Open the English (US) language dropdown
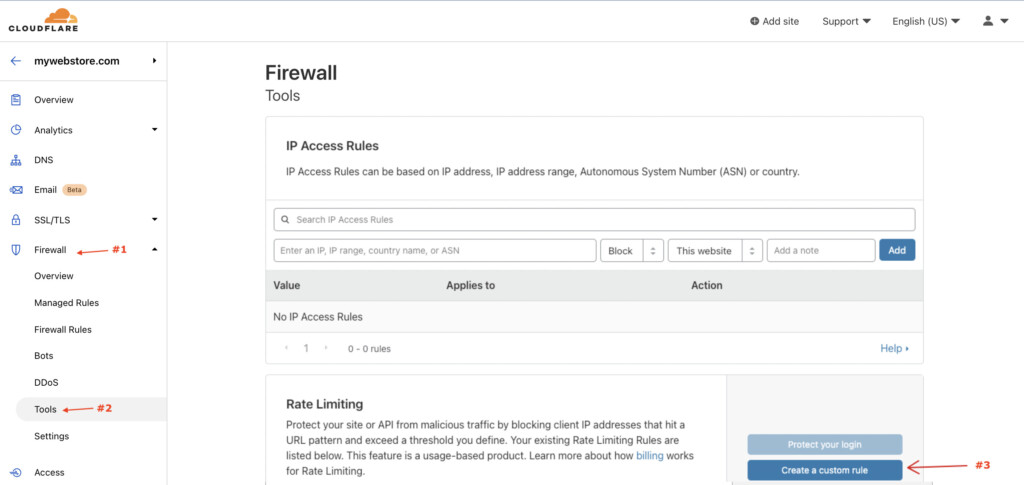This screenshot has width=1024, height=485. pos(926,21)
